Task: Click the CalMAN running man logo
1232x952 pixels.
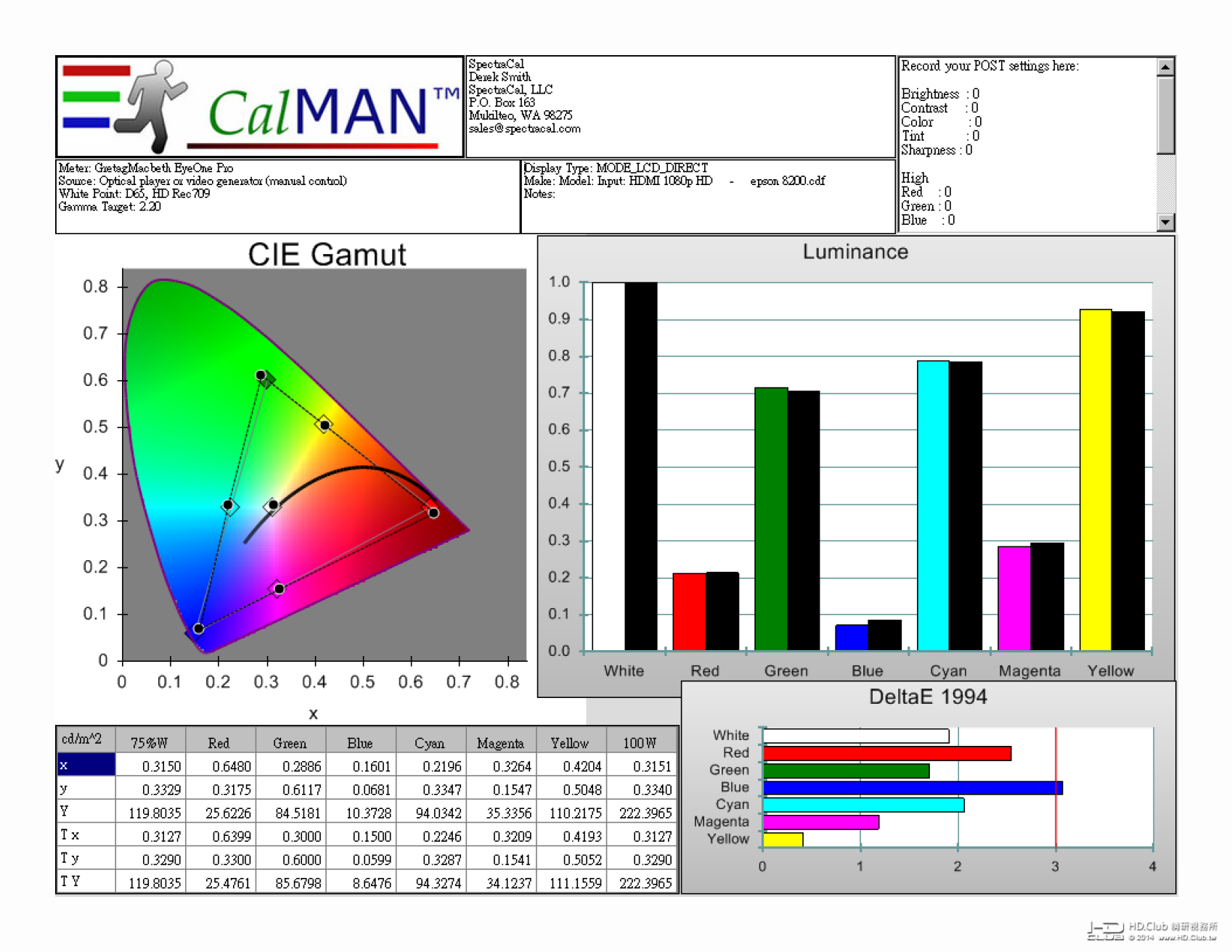Action: pos(150,106)
